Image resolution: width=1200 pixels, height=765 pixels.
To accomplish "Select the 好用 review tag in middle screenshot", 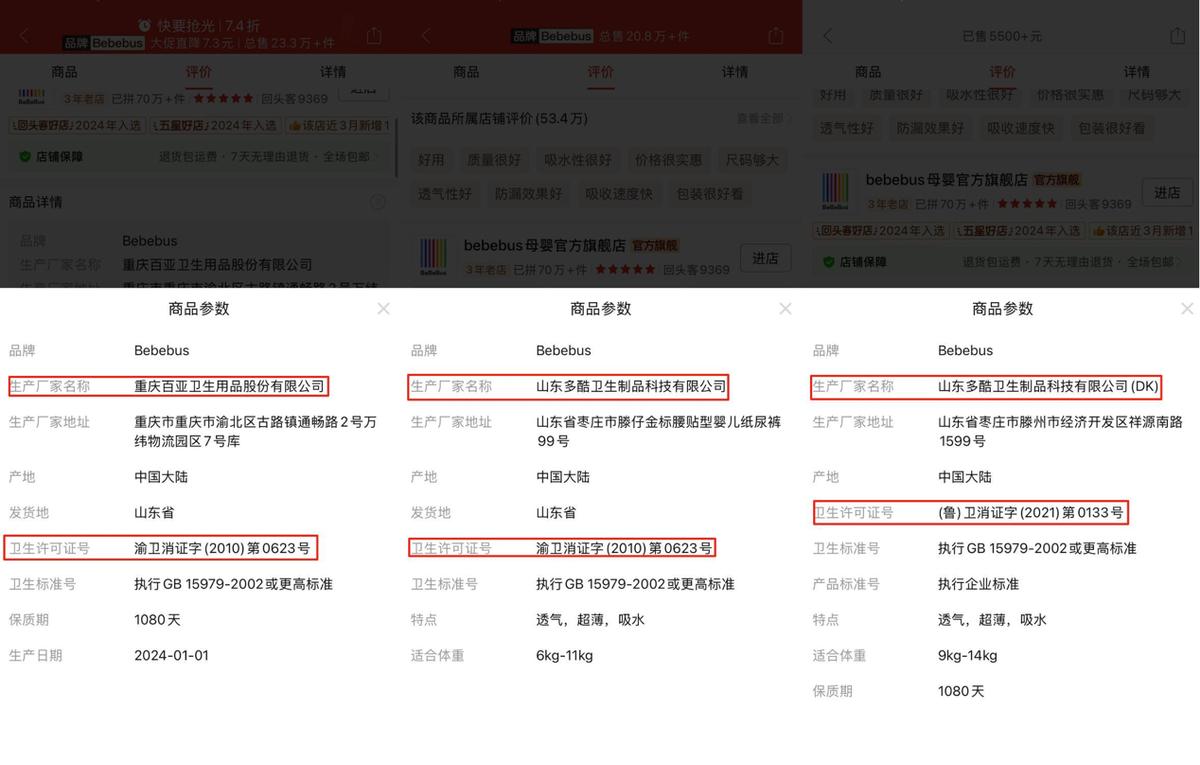I will tap(431, 160).
